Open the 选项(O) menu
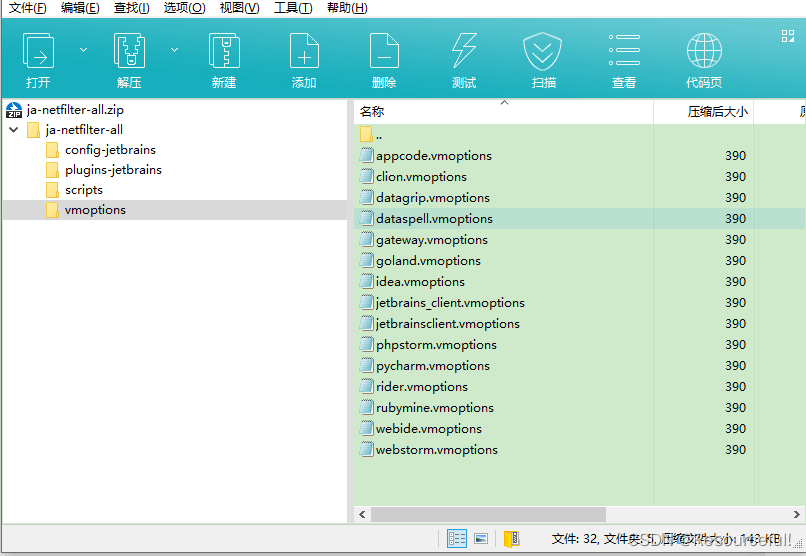 pyautogui.click(x=185, y=8)
